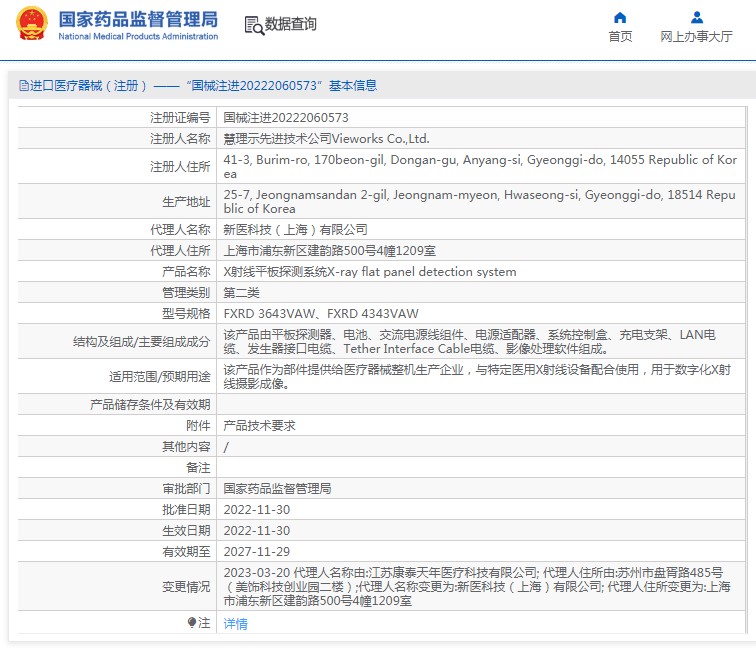756x649 pixels.
Task: Select 国家药品监督管理局 approval department value
Action: 277,489
